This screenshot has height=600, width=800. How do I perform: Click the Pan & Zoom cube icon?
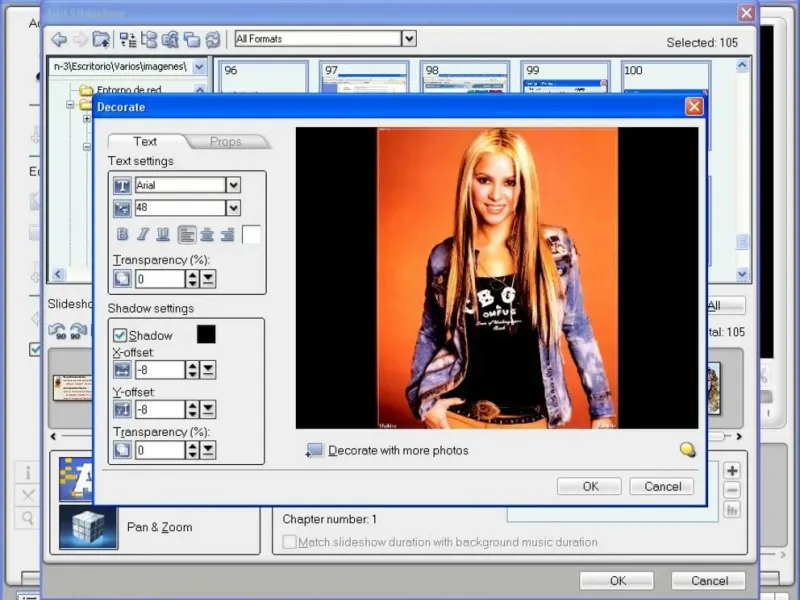(x=88, y=528)
